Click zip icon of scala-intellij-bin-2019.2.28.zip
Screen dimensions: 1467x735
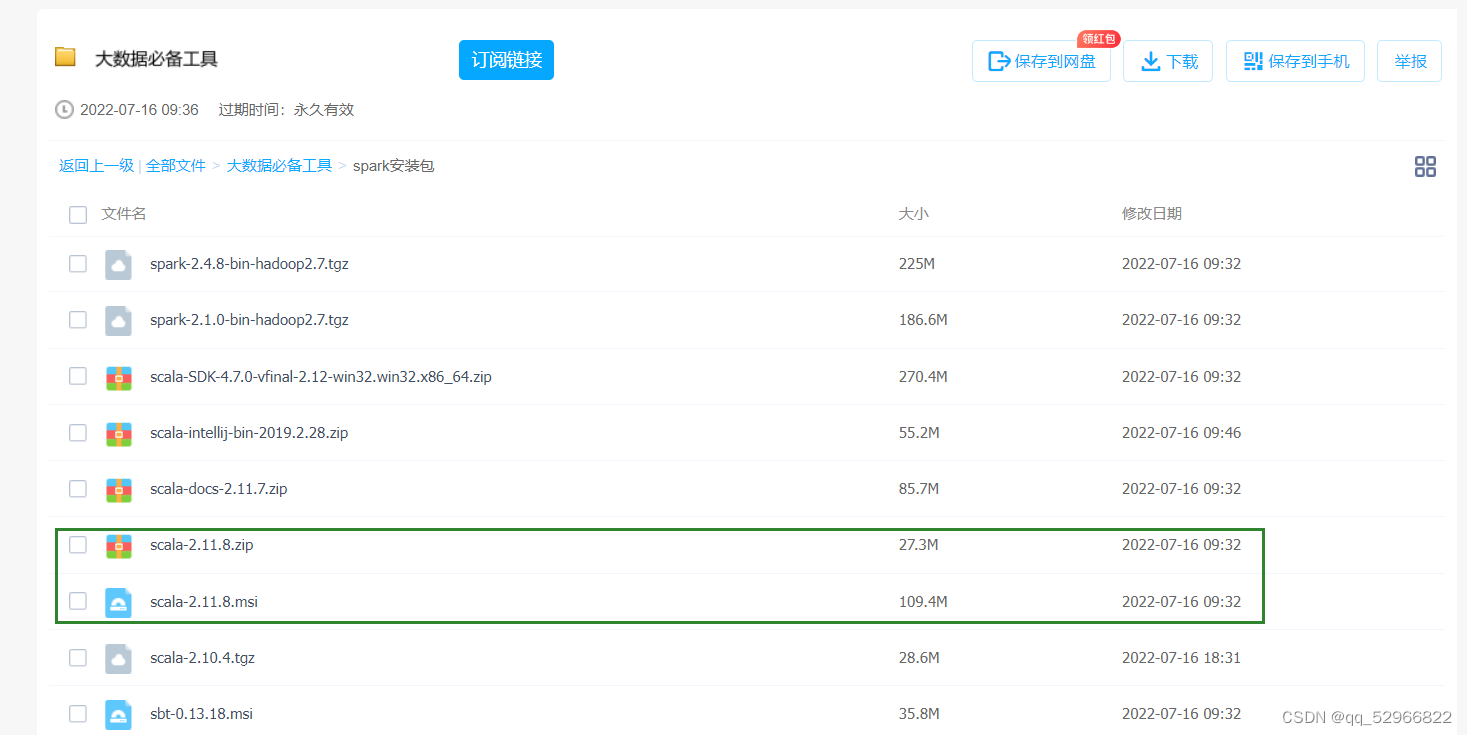(x=118, y=433)
